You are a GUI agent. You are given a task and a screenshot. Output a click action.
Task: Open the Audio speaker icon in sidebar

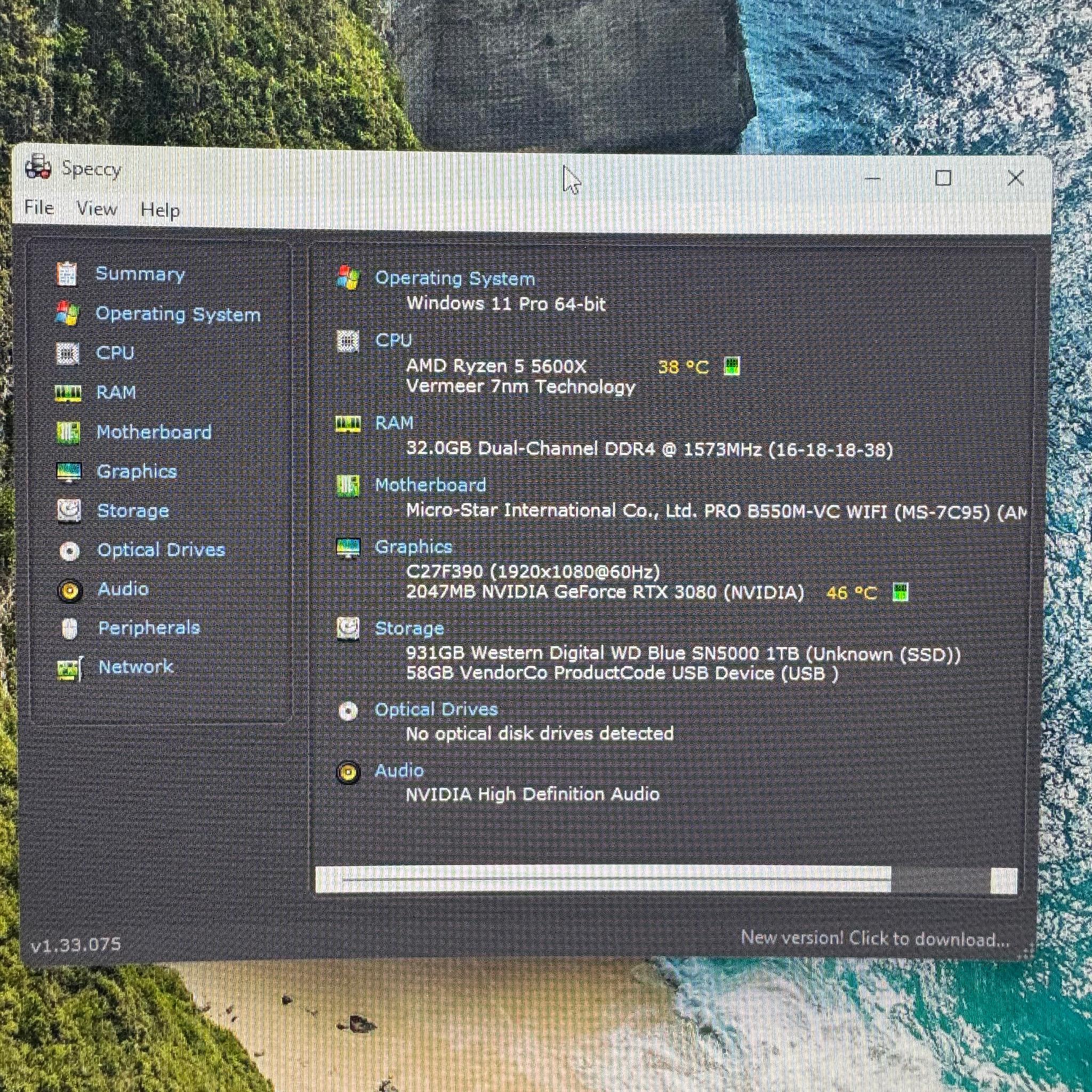coord(69,591)
